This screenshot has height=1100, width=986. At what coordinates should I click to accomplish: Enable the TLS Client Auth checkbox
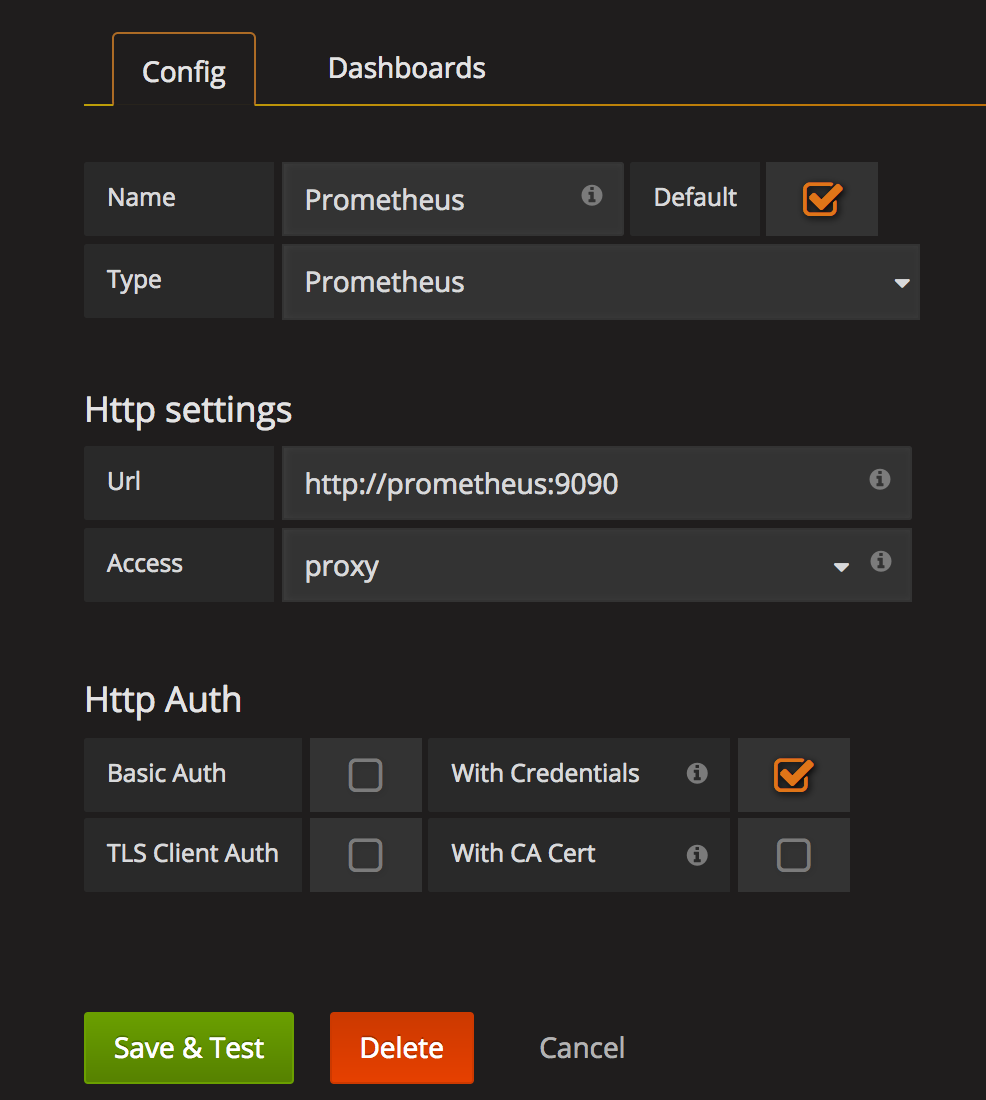[x=365, y=855]
